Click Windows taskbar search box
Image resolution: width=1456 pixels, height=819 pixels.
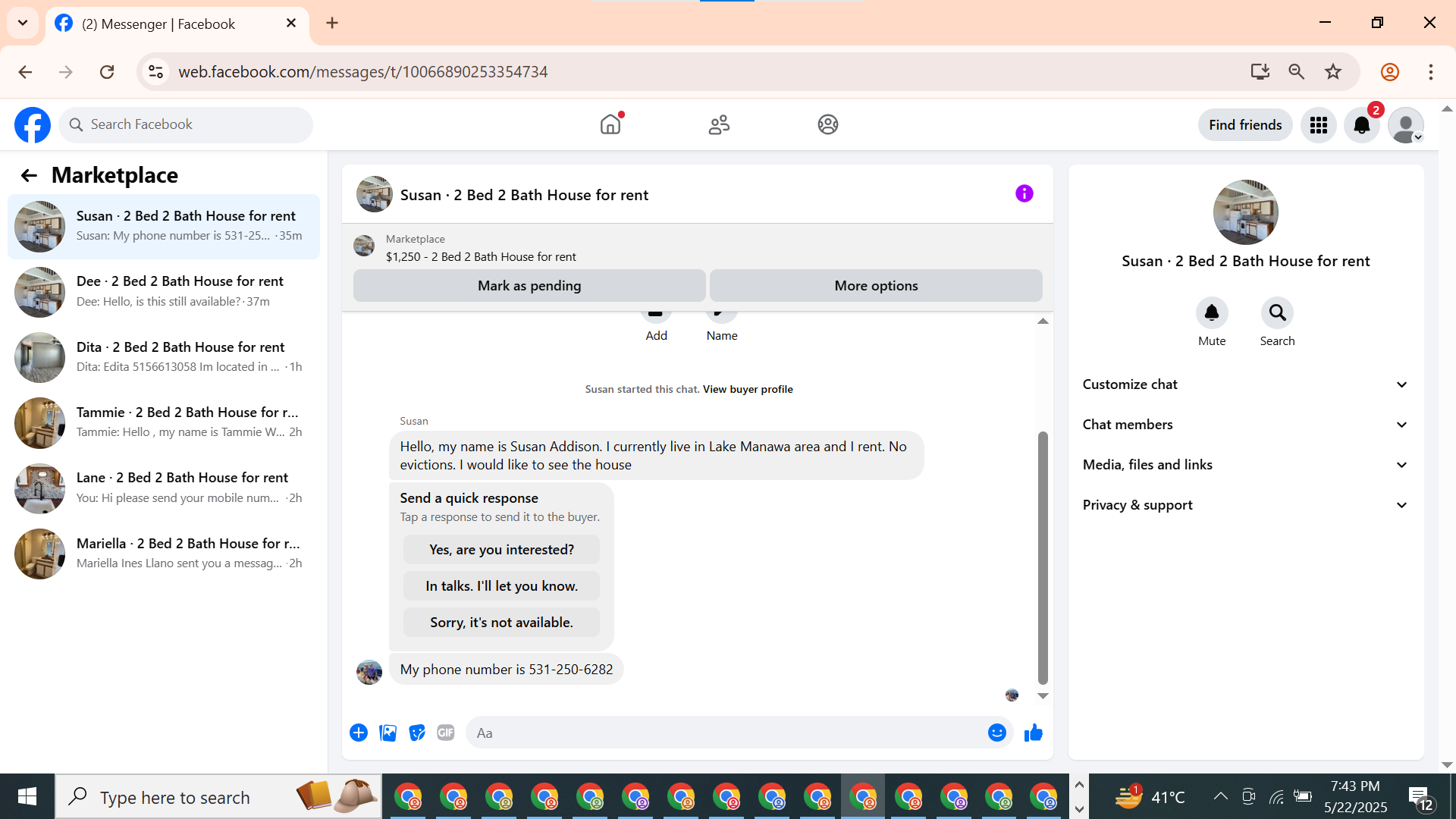tap(218, 797)
